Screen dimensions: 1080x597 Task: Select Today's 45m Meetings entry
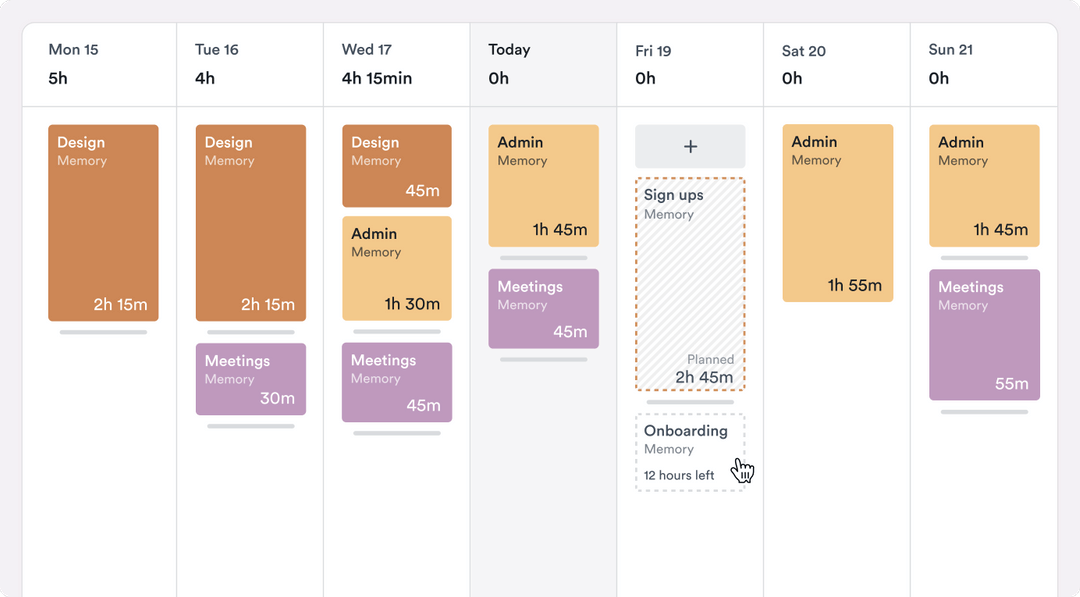tap(543, 308)
